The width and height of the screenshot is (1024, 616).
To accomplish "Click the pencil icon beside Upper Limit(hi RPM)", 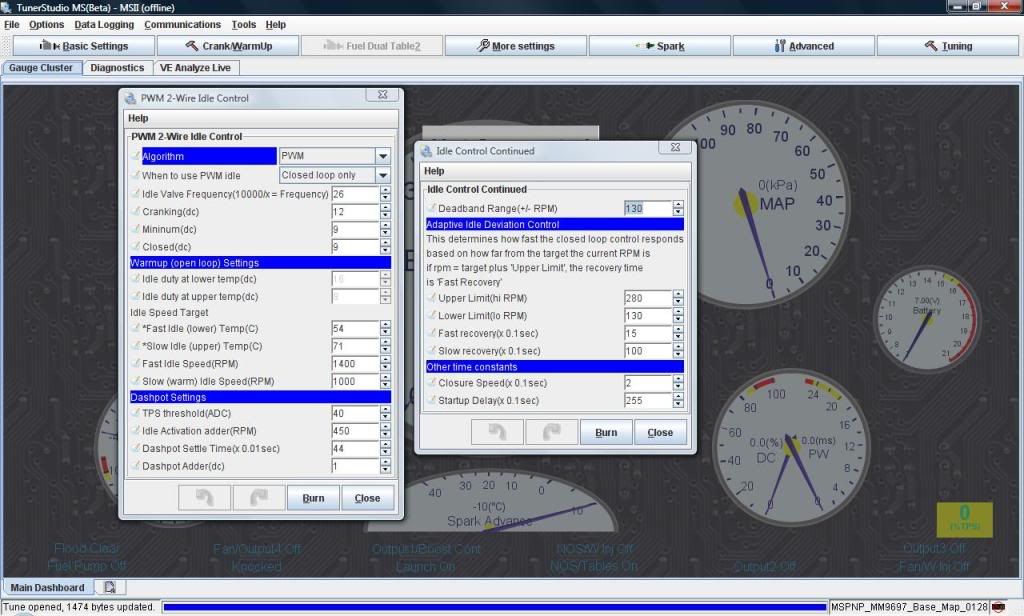I will coord(432,298).
